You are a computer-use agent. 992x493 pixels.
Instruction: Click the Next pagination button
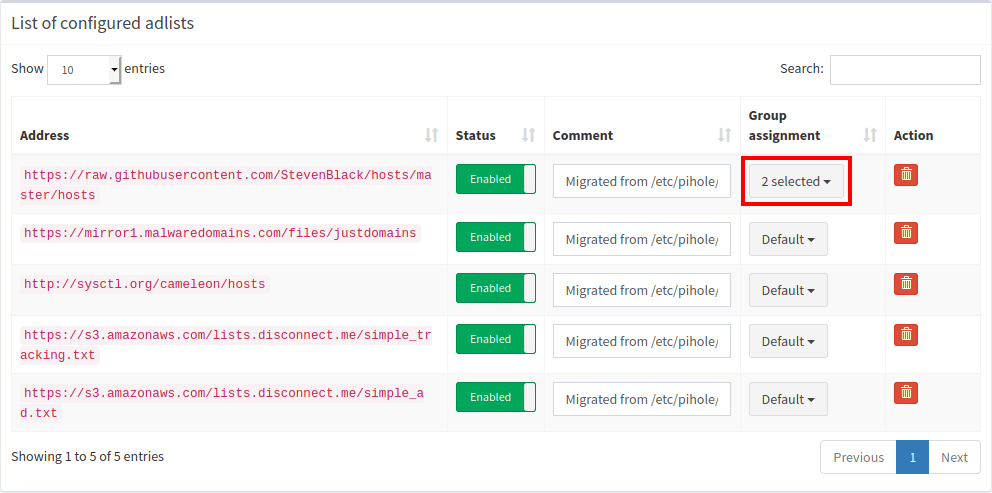(954, 457)
